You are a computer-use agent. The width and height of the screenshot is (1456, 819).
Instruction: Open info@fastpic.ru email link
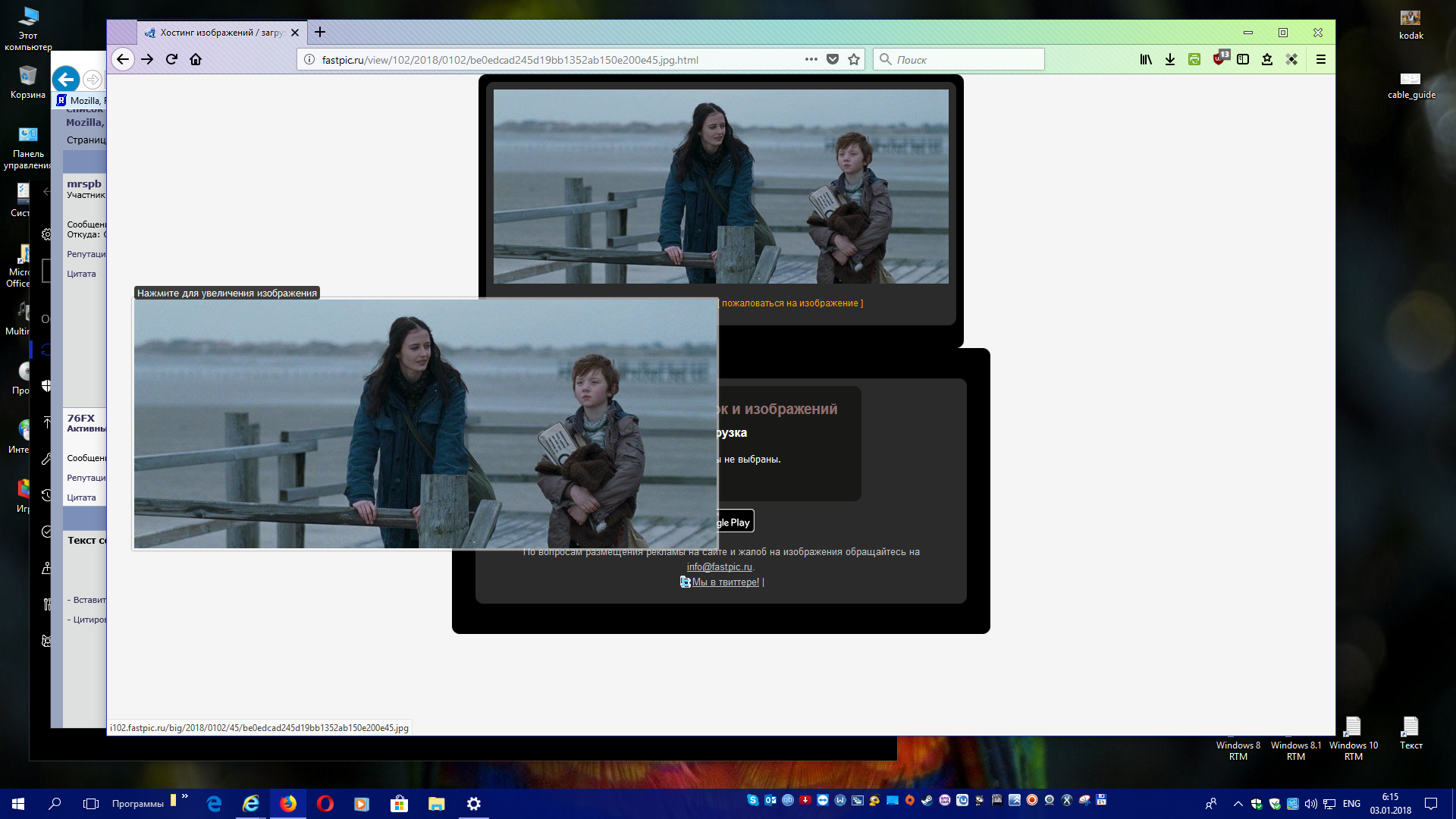[x=720, y=567]
